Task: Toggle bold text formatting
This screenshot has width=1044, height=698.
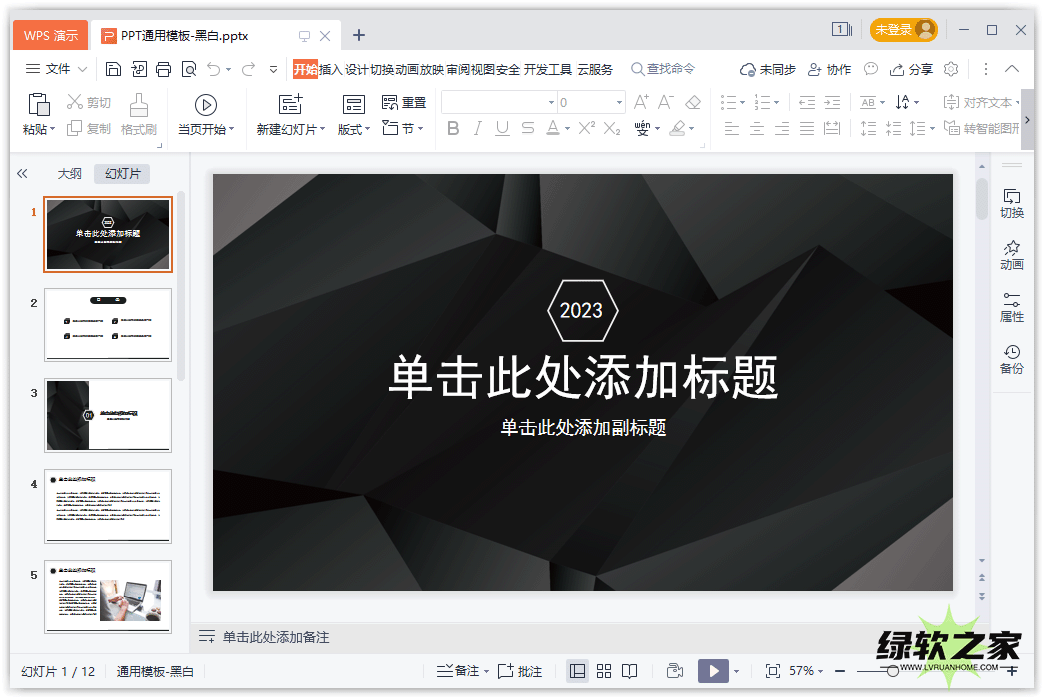Action: coord(453,128)
